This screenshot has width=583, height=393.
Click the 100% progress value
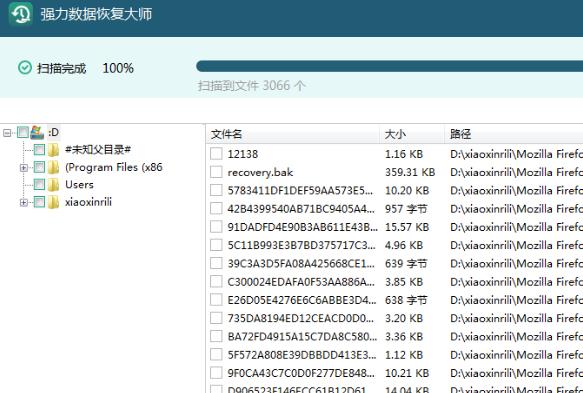point(118,68)
